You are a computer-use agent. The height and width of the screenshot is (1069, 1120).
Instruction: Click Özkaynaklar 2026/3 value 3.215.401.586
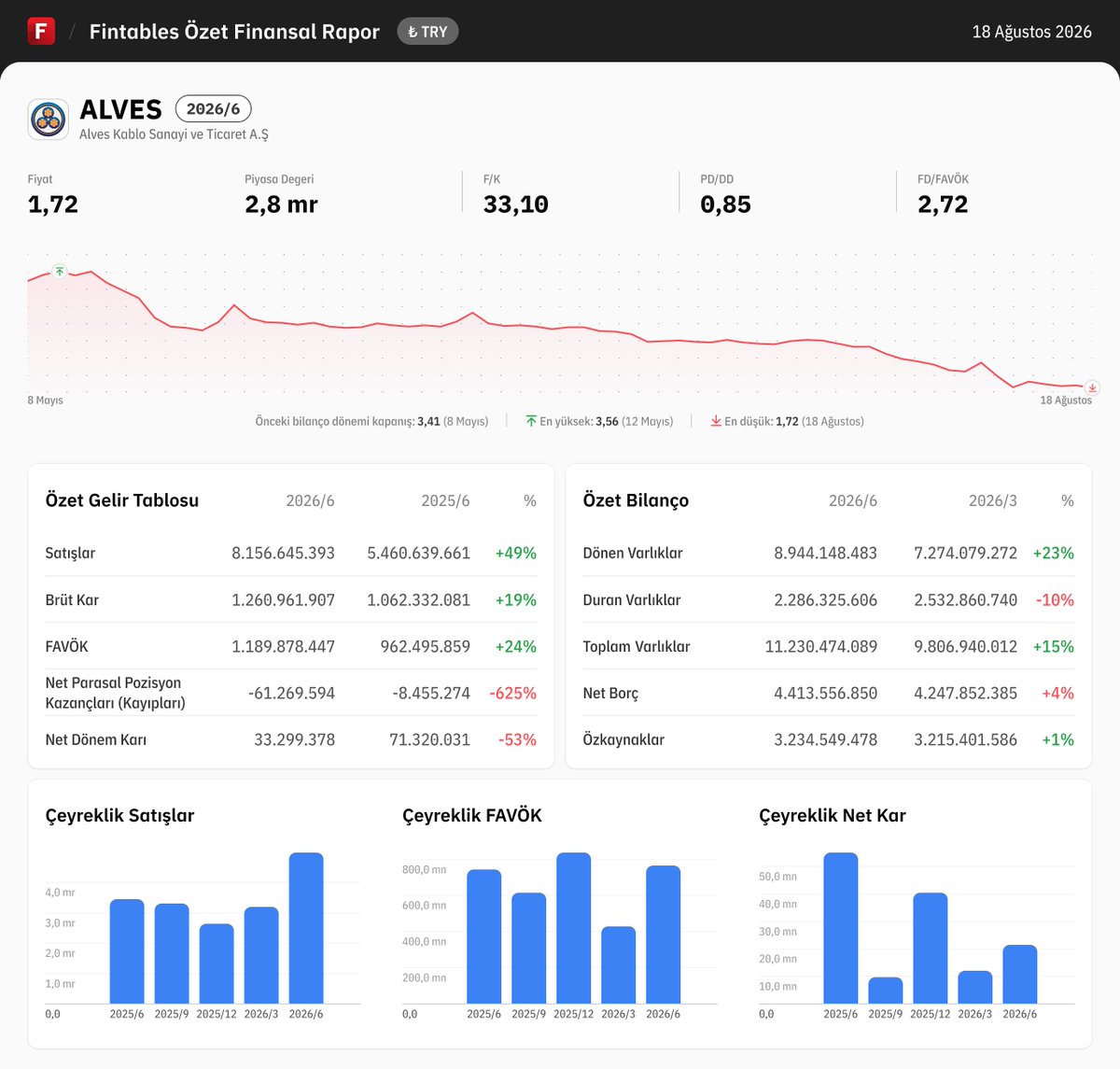pos(965,739)
